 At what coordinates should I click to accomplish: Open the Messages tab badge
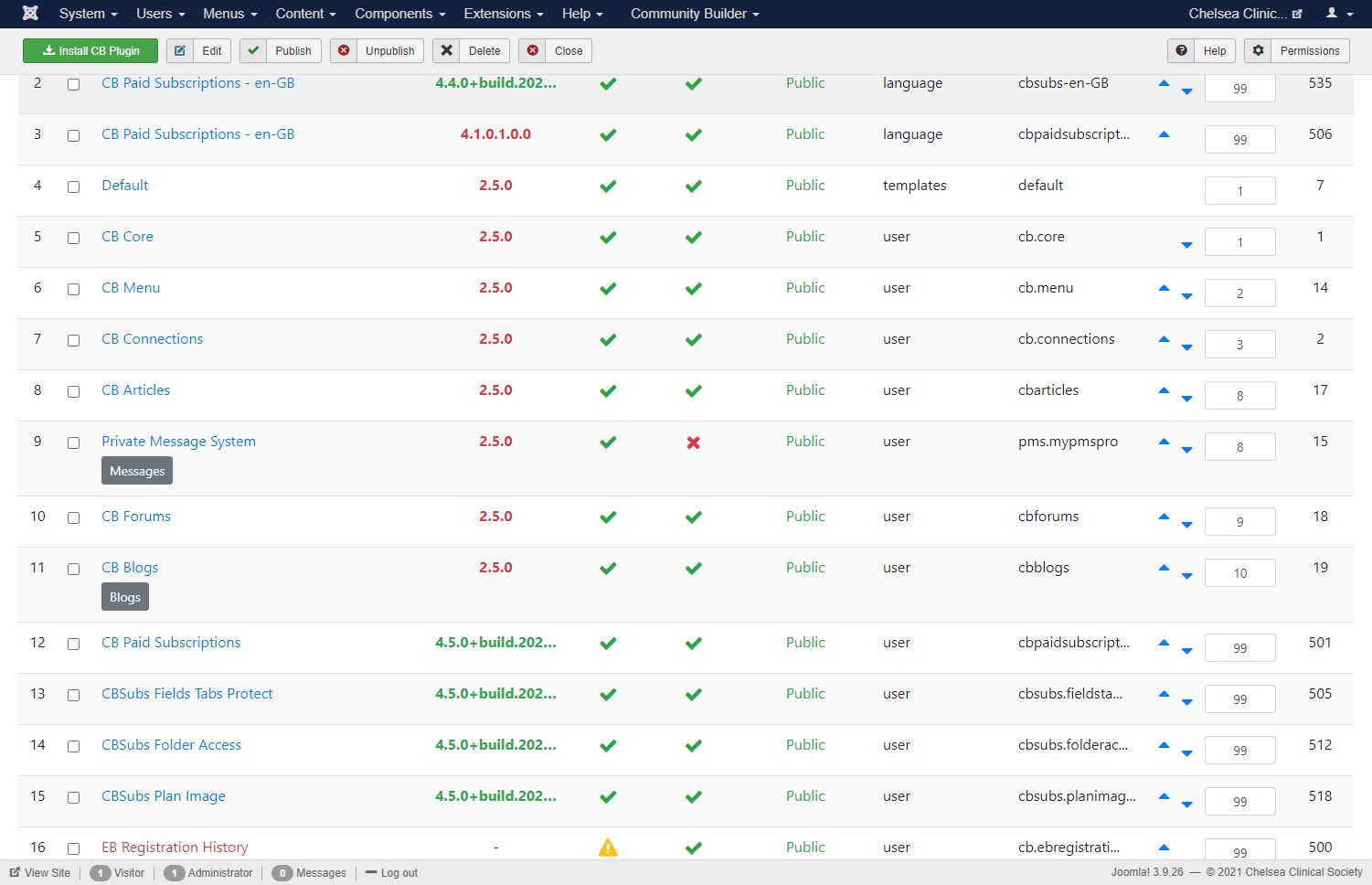coord(137,471)
